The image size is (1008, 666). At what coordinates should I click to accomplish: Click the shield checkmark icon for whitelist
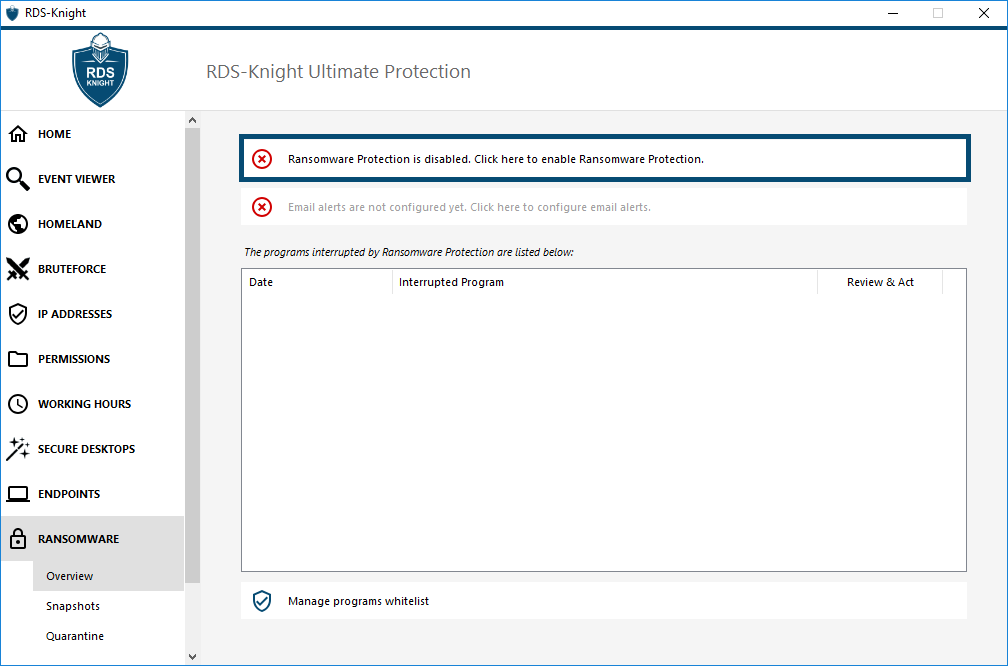(x=262, y=601)
